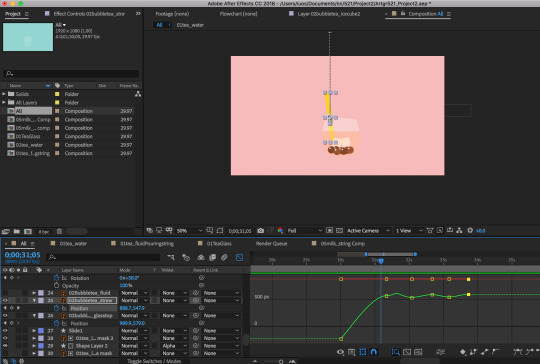The image size is (540, 364).
Task: Open blending Mode dropdown for Slide1
Action: point(134,331)
